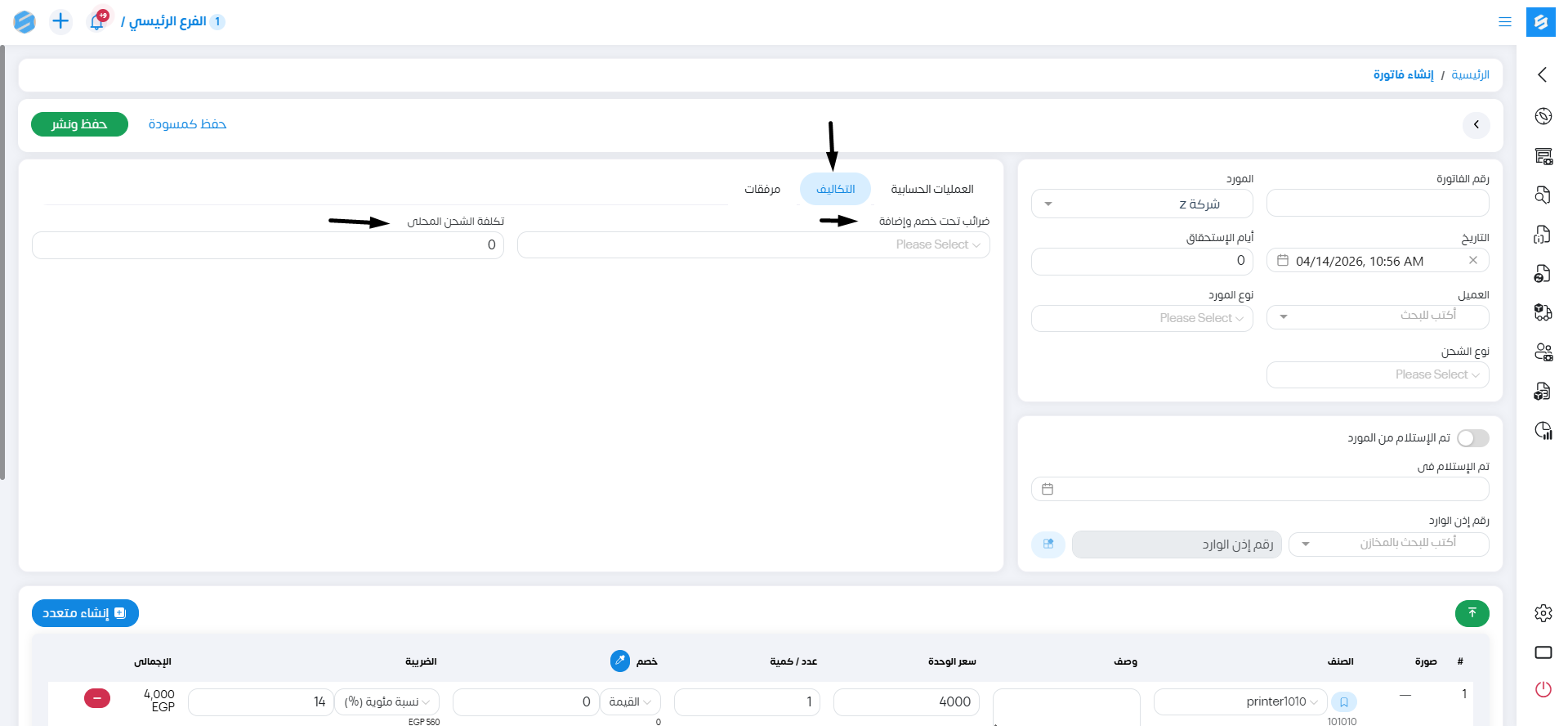Go to الرئيسية breadcrumb link
Image resolution: width=1568 pixels, height=726 pixels.
point(1470,75)
